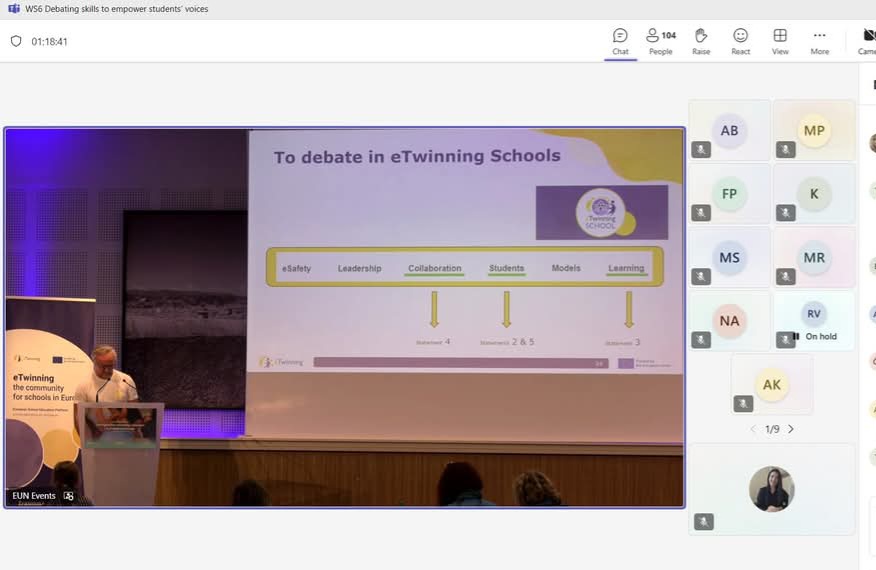Show the People participant list
Image resolution: width=876 pixels, height=570 pixels.
[660, 41]
